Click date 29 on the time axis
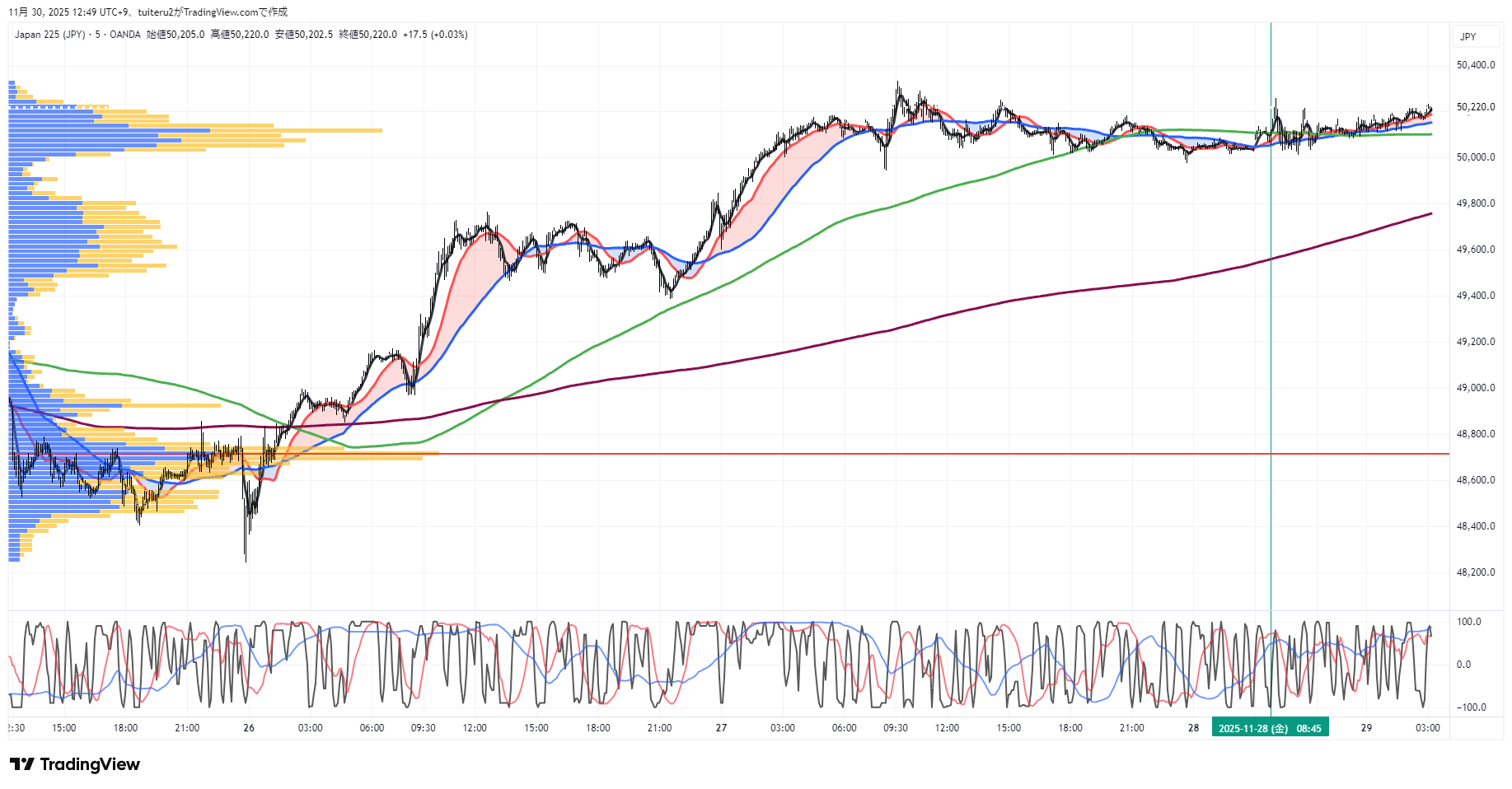 coord(1366,728)
